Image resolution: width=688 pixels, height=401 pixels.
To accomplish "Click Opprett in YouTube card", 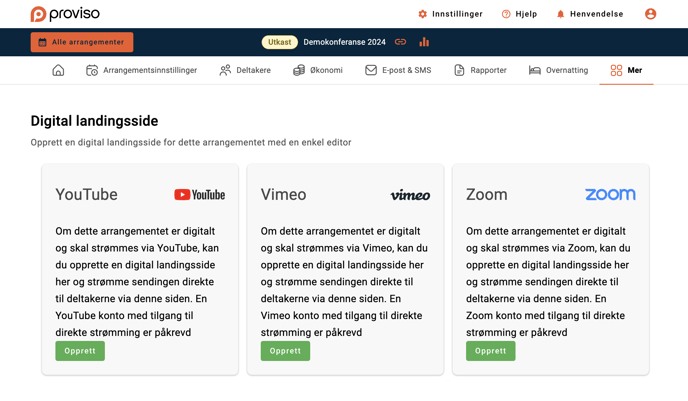I will (80, 351).
